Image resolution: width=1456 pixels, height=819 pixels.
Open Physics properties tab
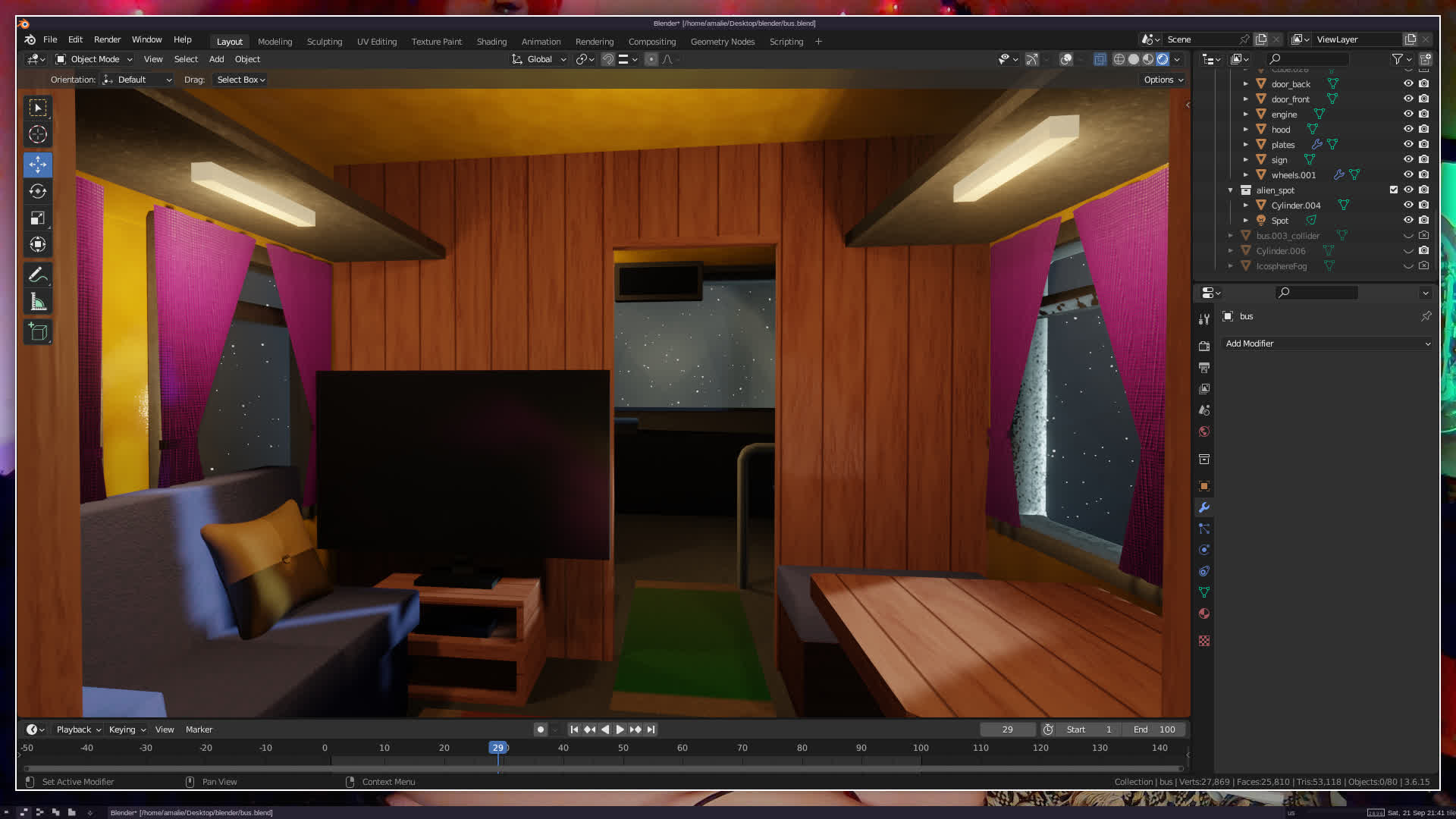pos(1204,550)
